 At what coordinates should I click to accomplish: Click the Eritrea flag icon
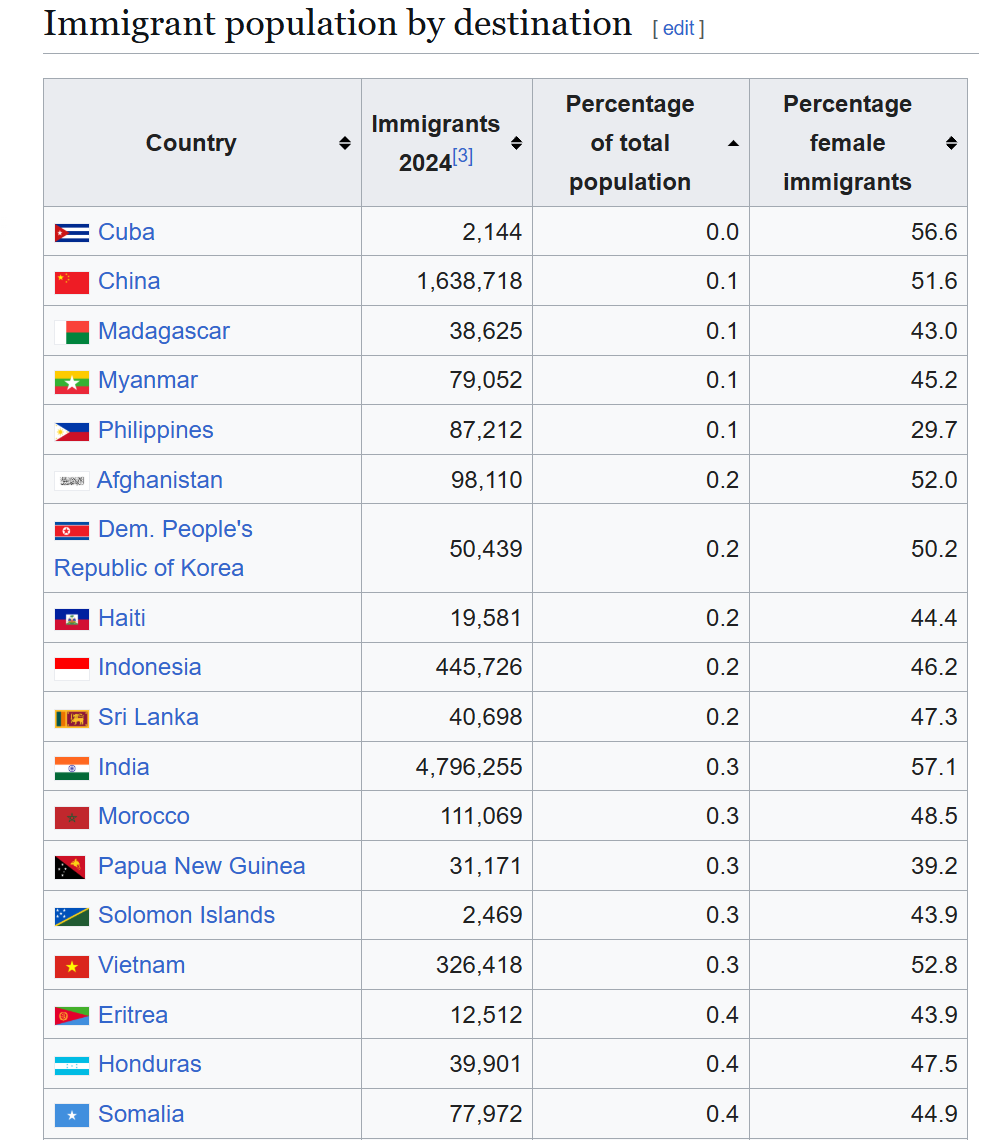tap(72, 1016)
